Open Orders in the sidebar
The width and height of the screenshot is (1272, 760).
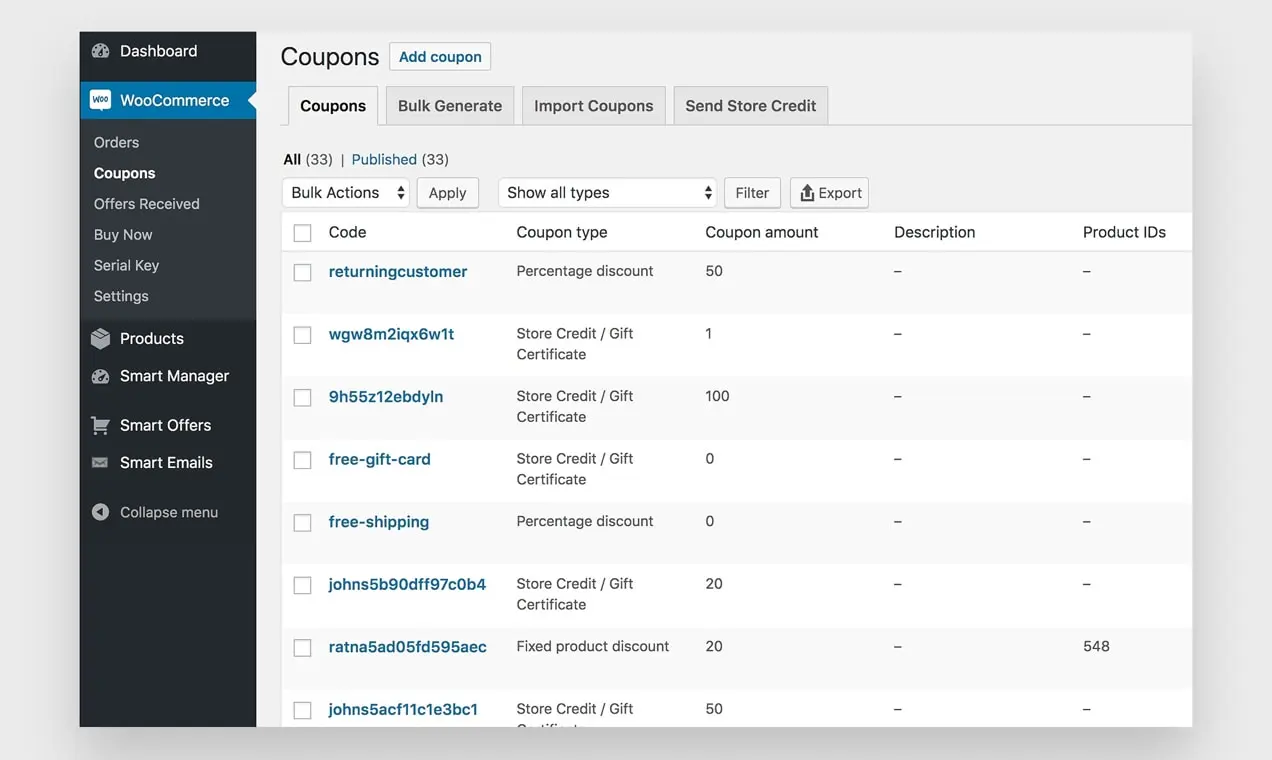click(116, 143)
